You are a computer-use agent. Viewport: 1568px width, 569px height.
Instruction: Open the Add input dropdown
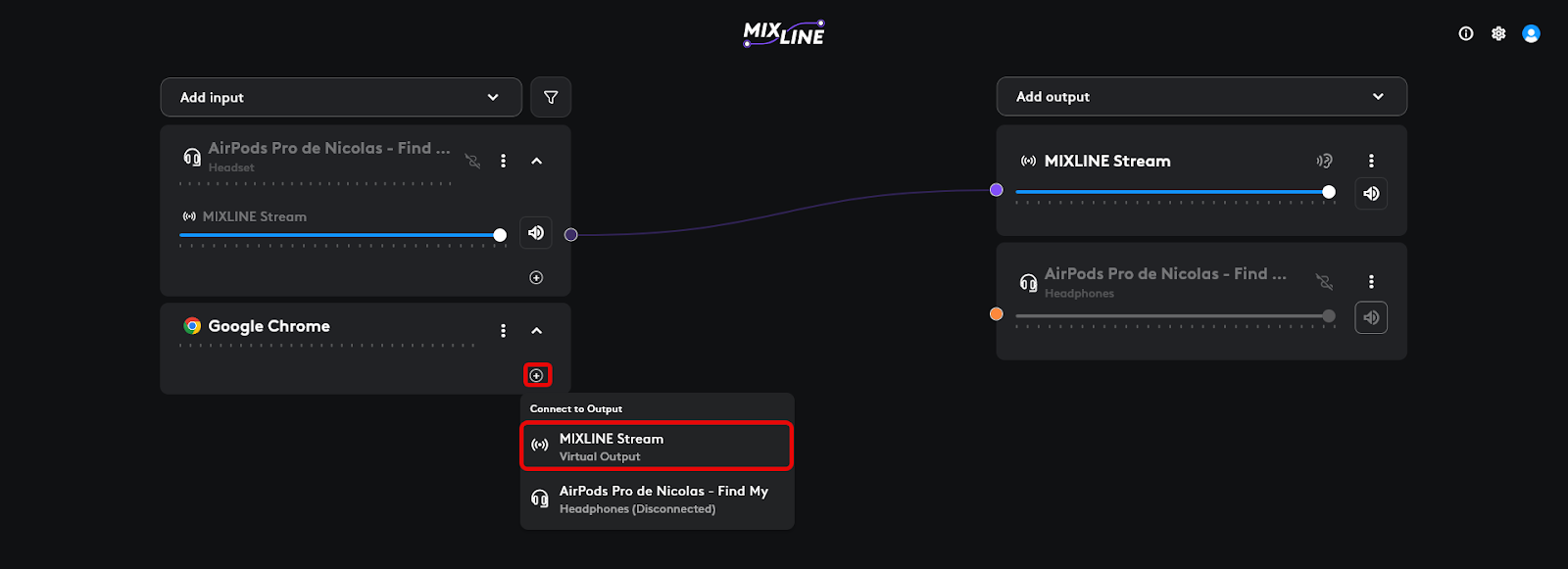point(341,97)
